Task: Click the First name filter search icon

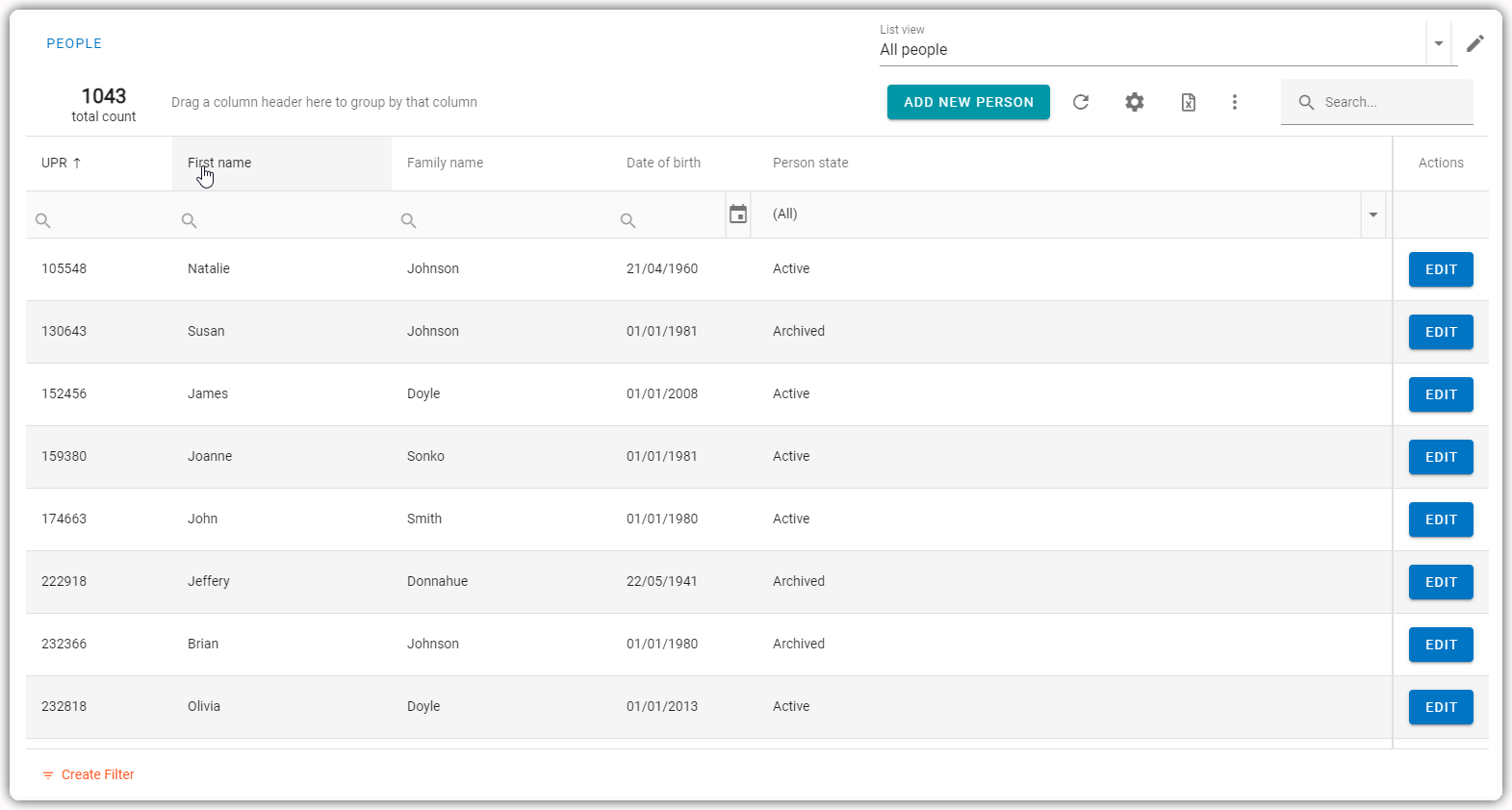Action: (x=190, y=220)
